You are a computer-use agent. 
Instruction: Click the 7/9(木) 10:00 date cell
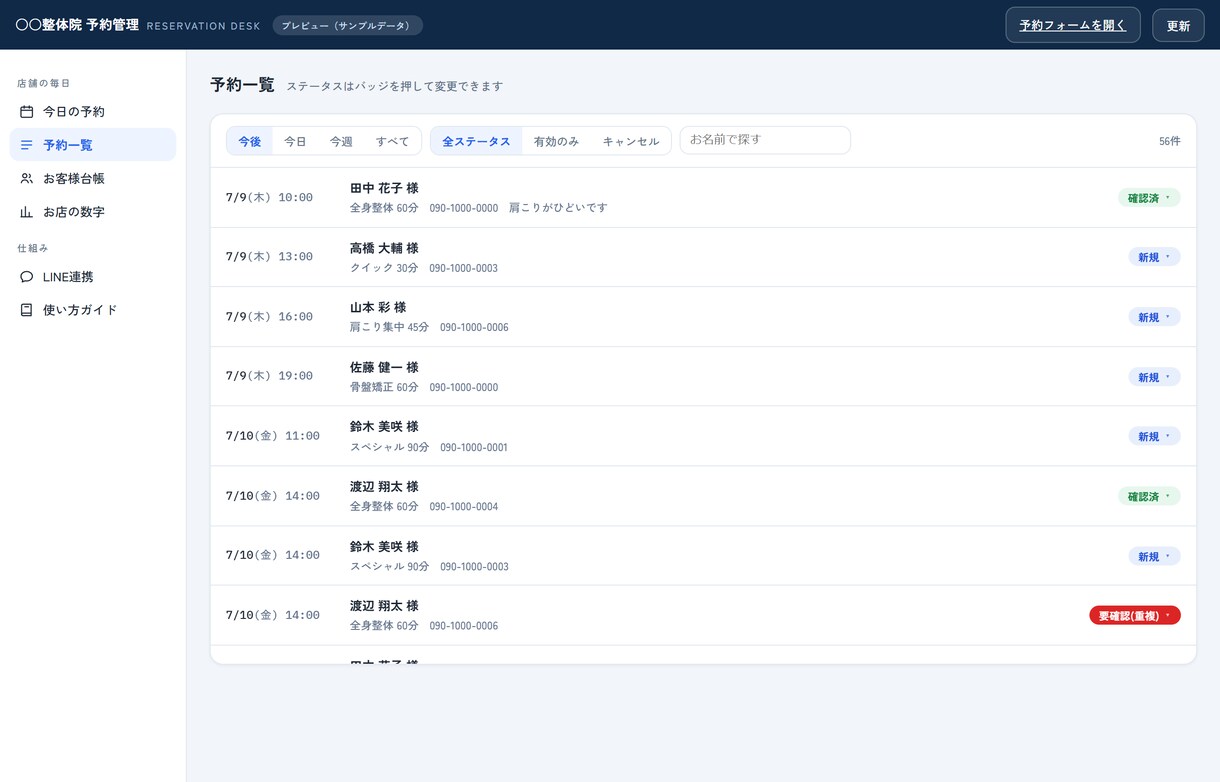click(269, 198)
